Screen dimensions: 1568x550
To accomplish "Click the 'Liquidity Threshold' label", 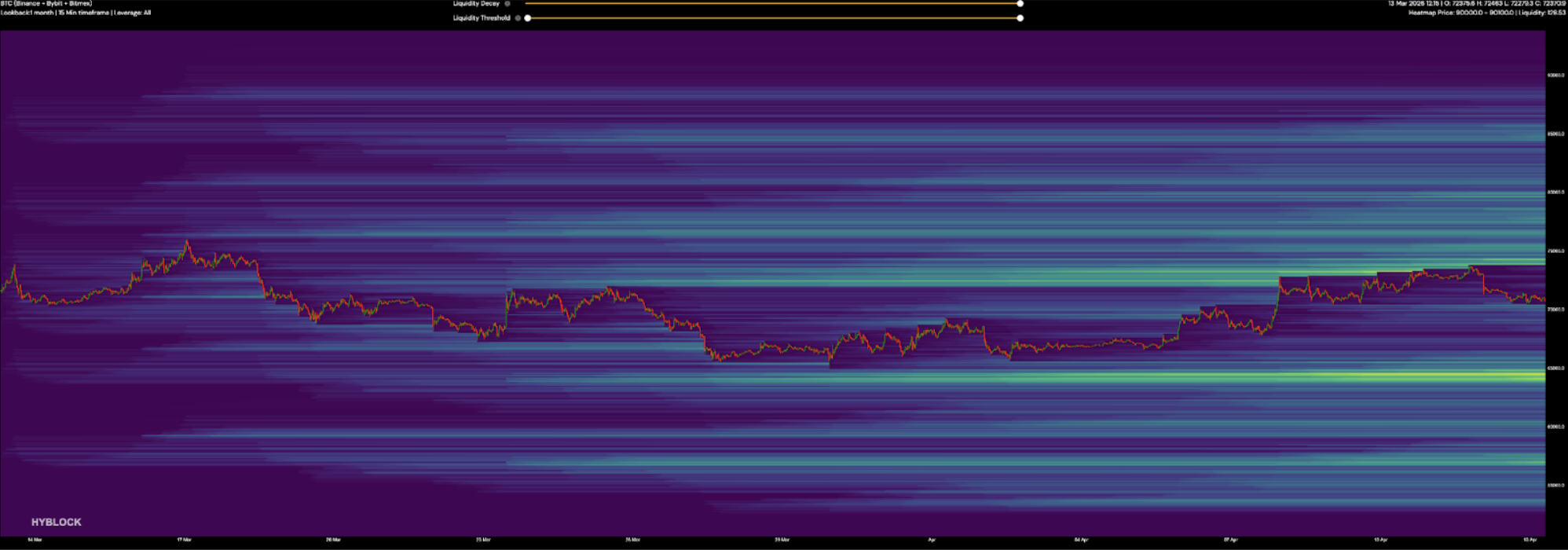I will coord(482,18).
